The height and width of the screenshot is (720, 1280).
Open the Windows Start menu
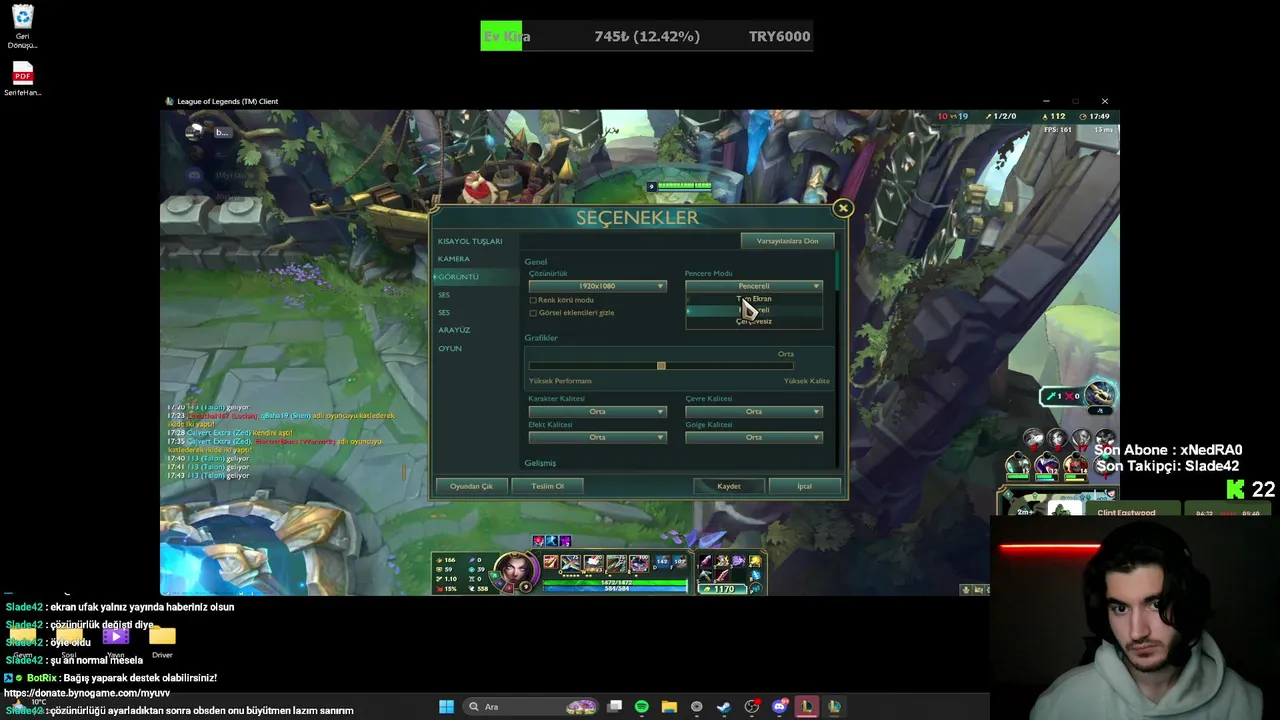pyautogui.click(x=446, y=707)
